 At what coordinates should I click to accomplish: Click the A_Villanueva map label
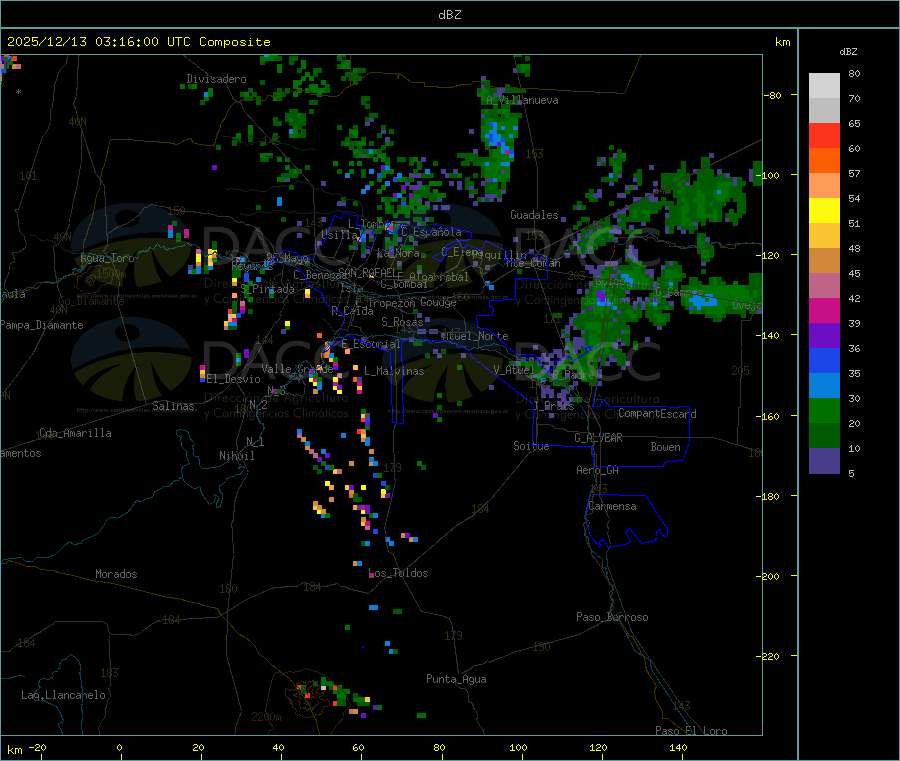click(x=522, y=100)
